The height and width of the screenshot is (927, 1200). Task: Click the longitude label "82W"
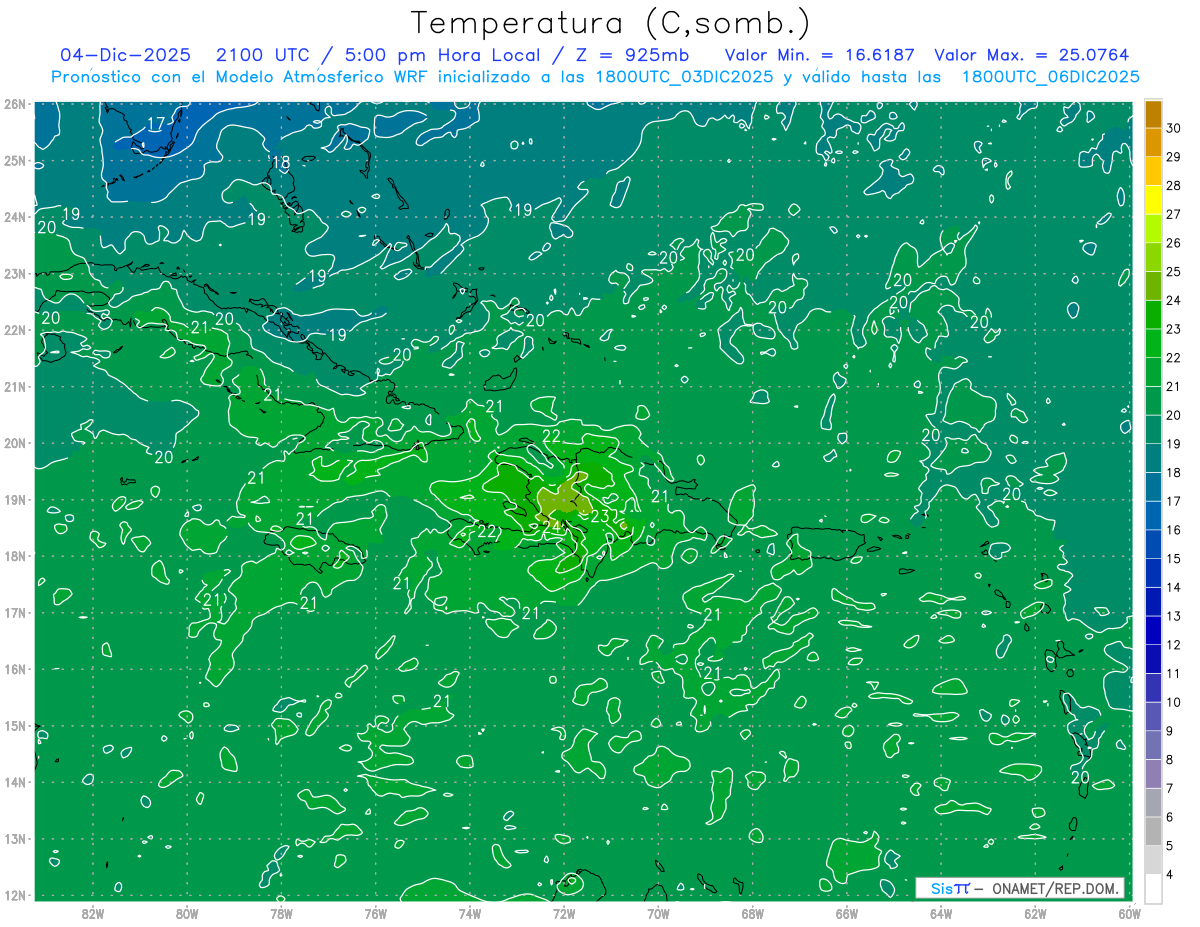(x=93, y=913)
